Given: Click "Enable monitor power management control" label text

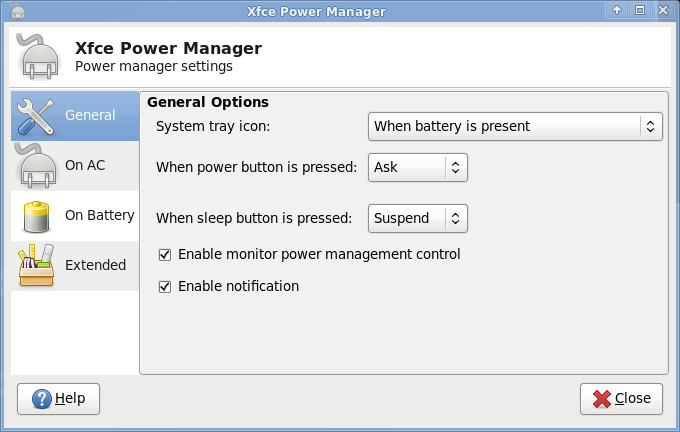Looking at the screenshot, I should tap(319, 254).
